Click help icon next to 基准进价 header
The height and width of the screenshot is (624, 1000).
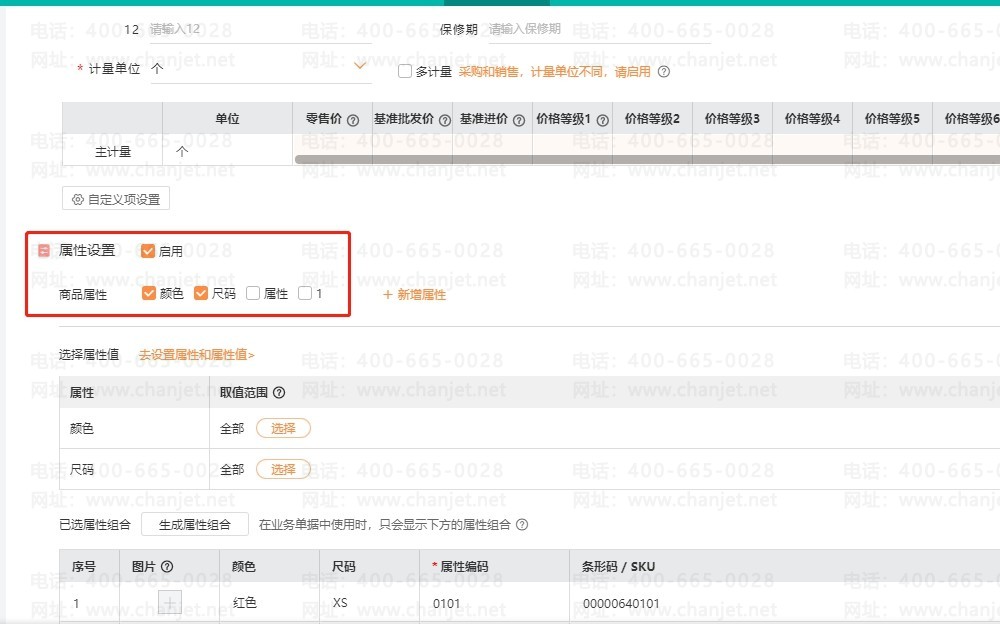[x=518, y=120]
